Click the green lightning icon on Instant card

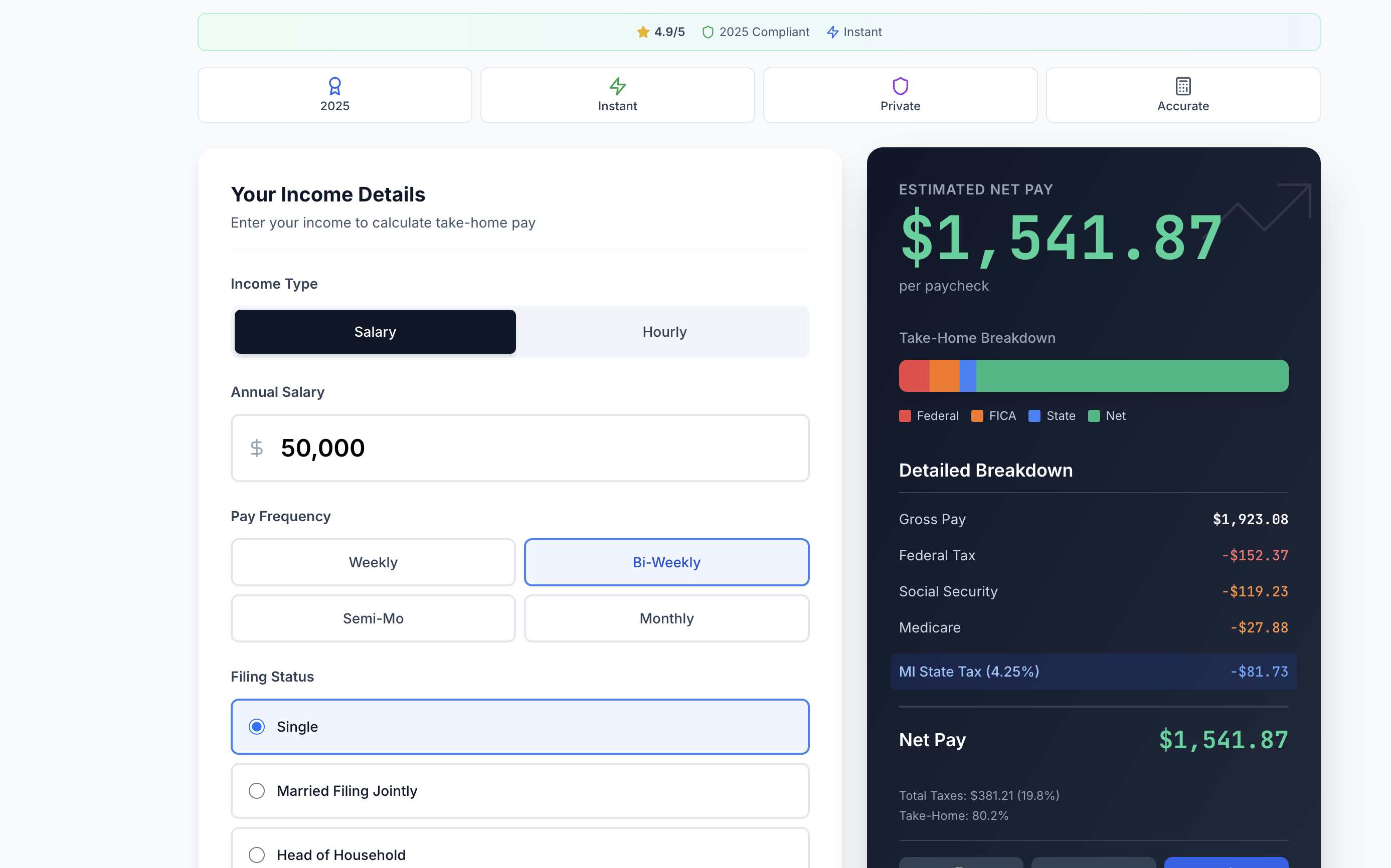click(617, 86)
